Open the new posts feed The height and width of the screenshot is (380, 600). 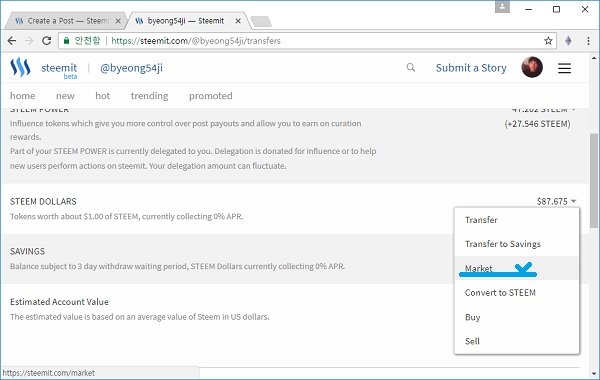[65, 96]
